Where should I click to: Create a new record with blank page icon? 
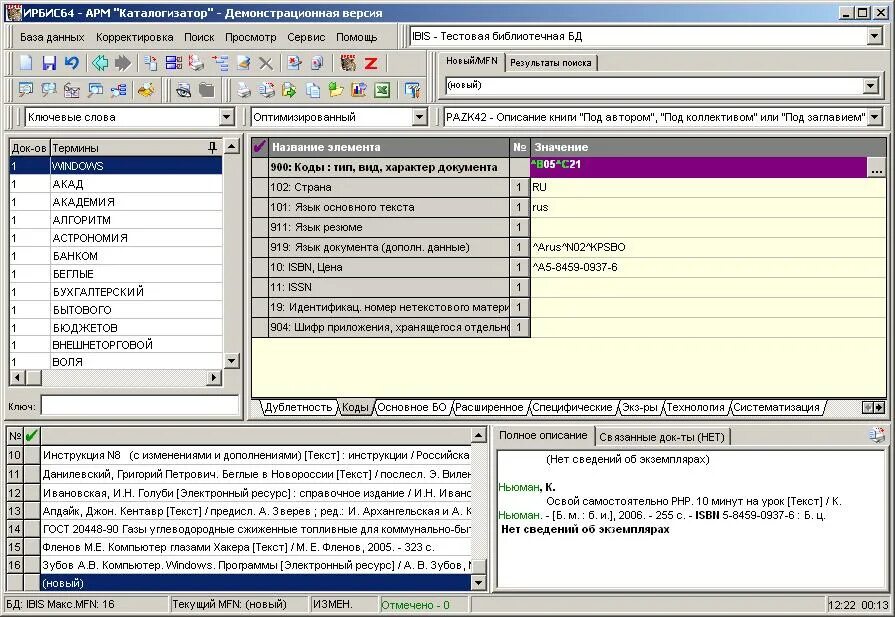26,63
